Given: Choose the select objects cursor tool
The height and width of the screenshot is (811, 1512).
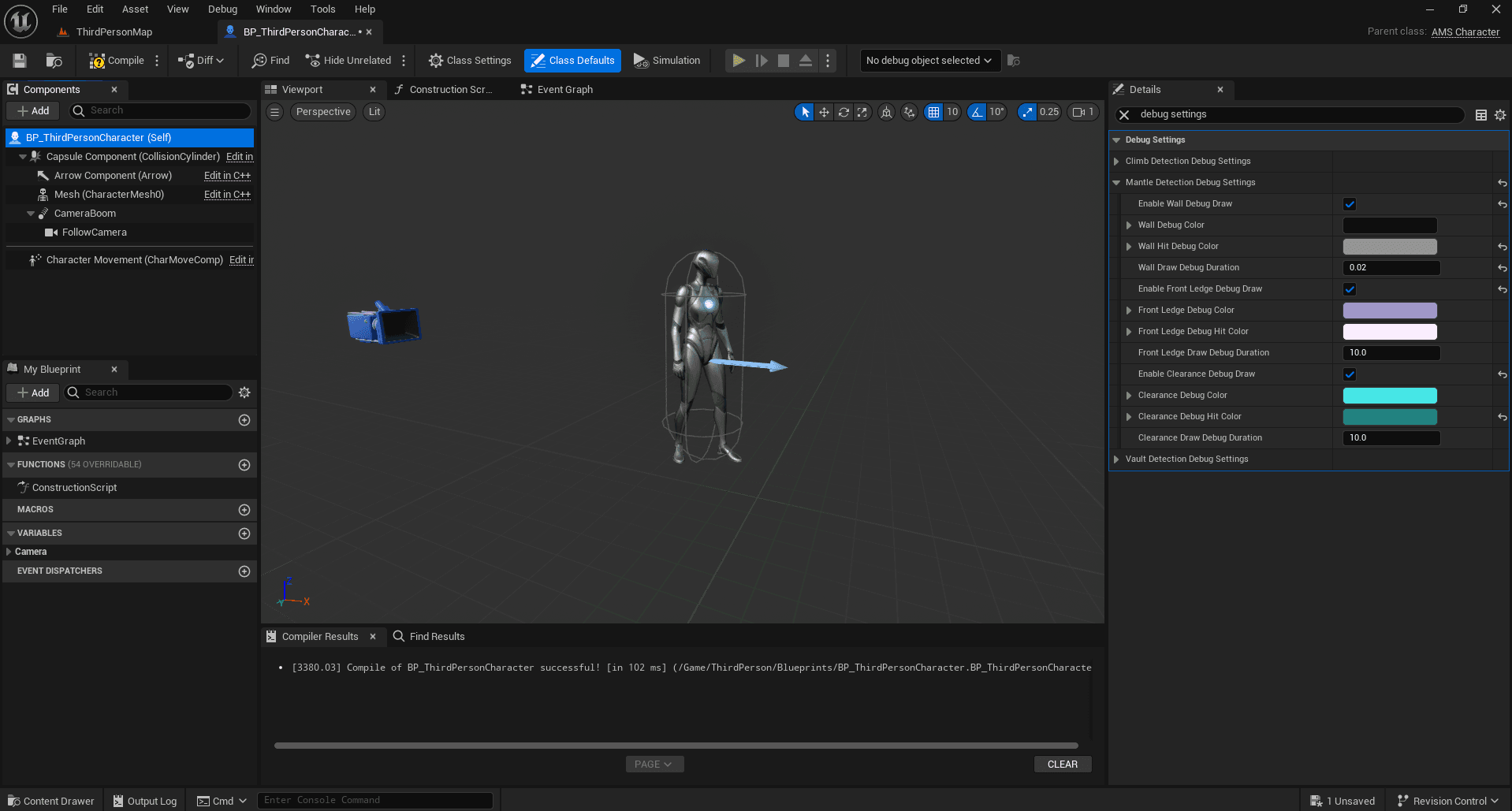Looking at the screenshot, I should point(804,112).
